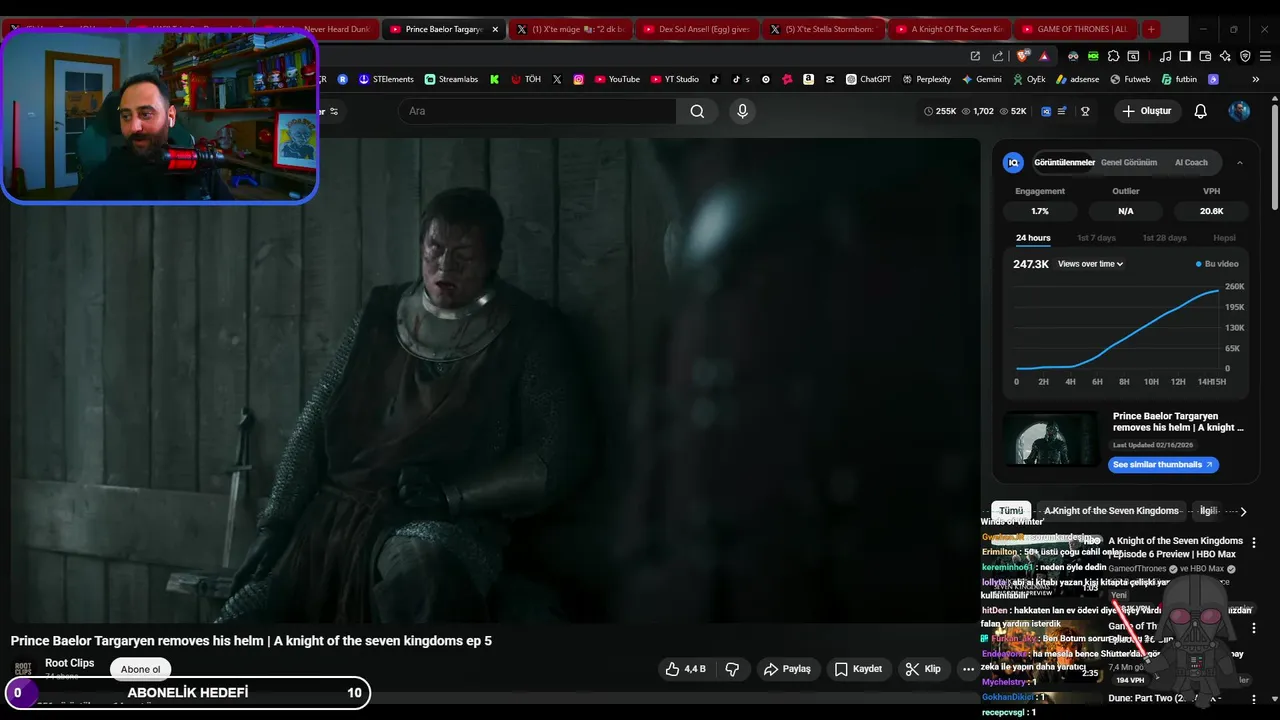Start voice search with the microphone icon

coord(742,111)
